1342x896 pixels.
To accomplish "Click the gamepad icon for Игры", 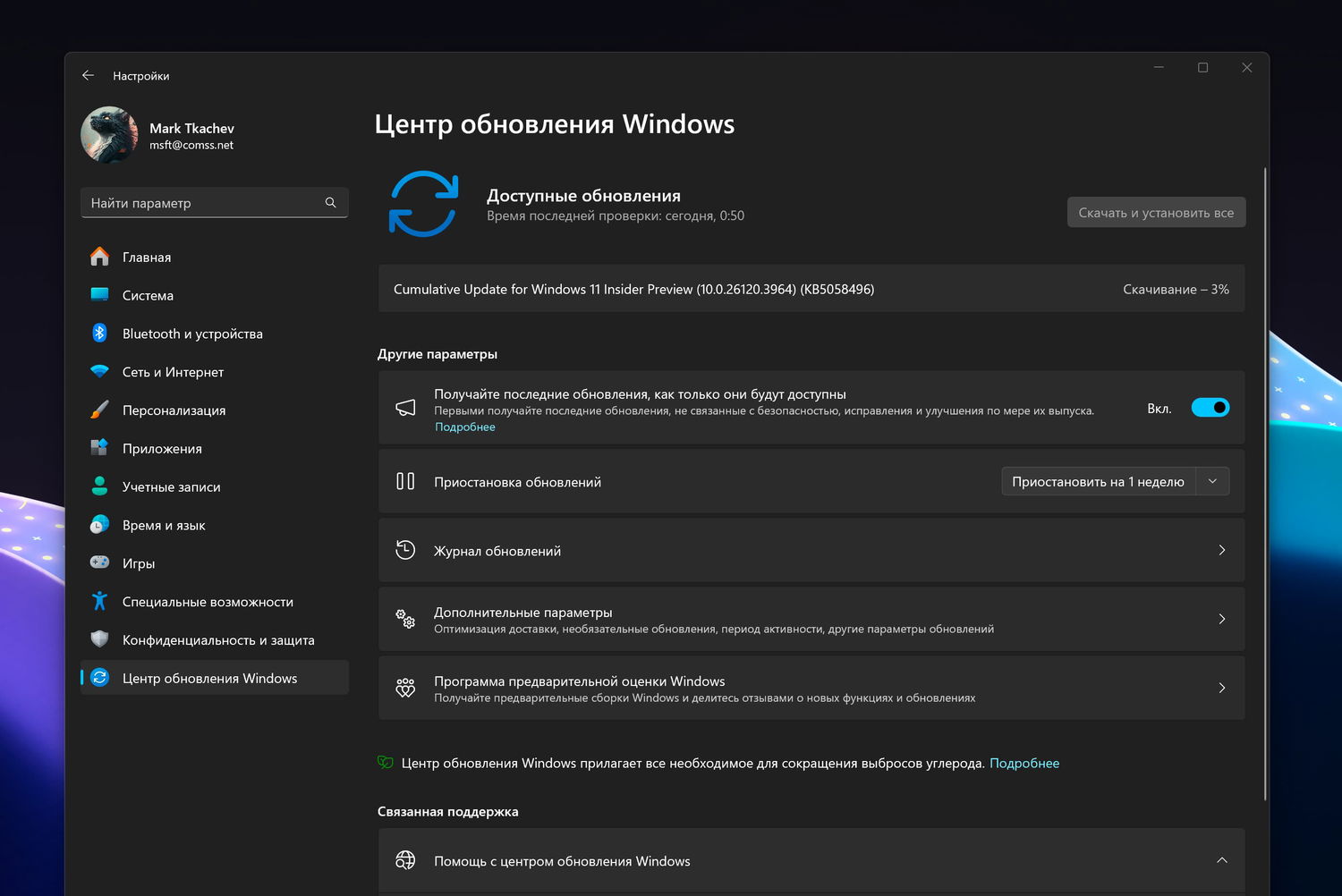I will pyautogui.click(x=99, y=563).
